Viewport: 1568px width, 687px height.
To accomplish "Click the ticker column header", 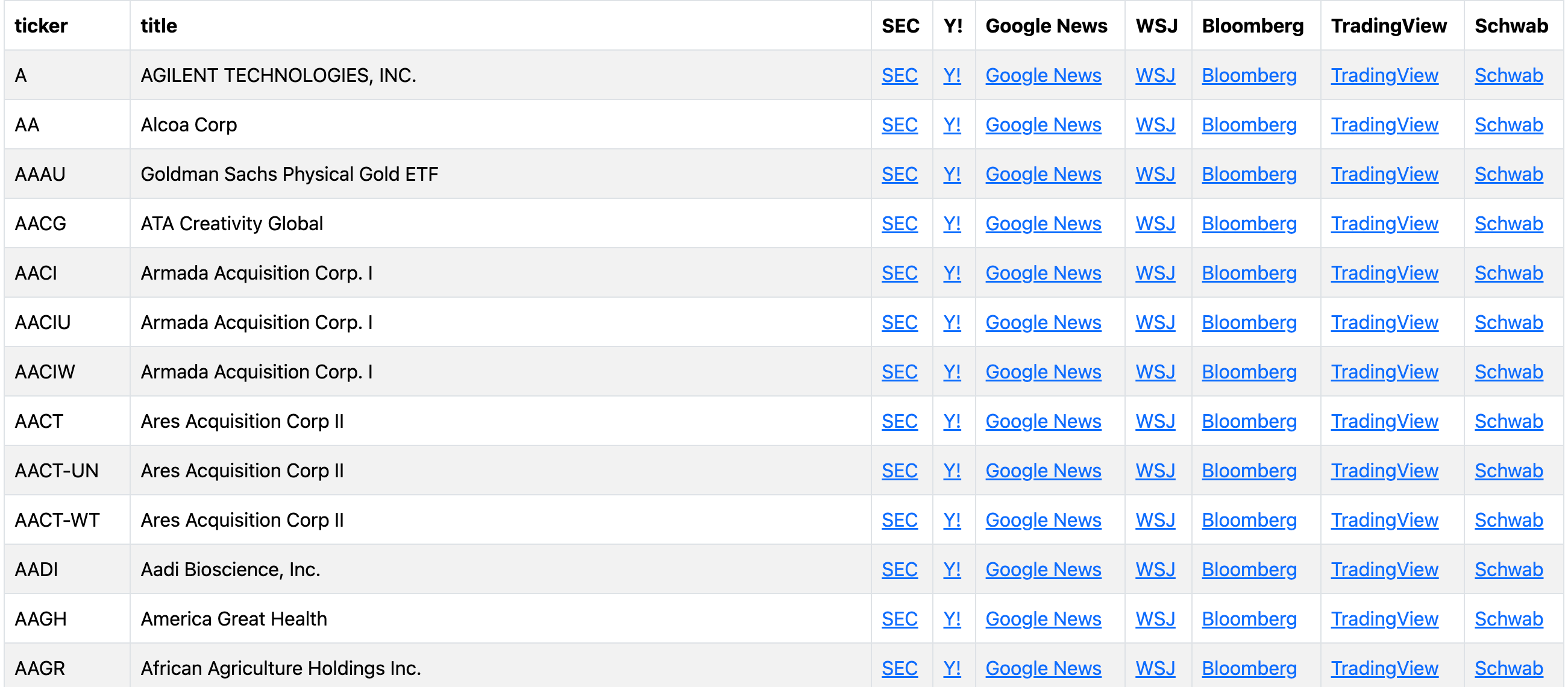I will coord(41,25).
